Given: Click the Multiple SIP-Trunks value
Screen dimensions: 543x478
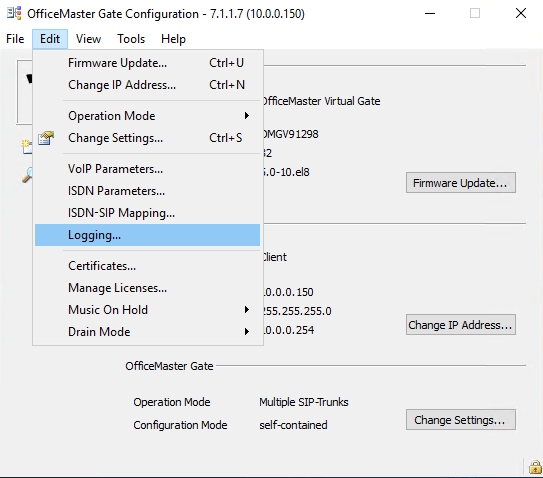Looking at the screenshot, I should (x=304, y=402).
